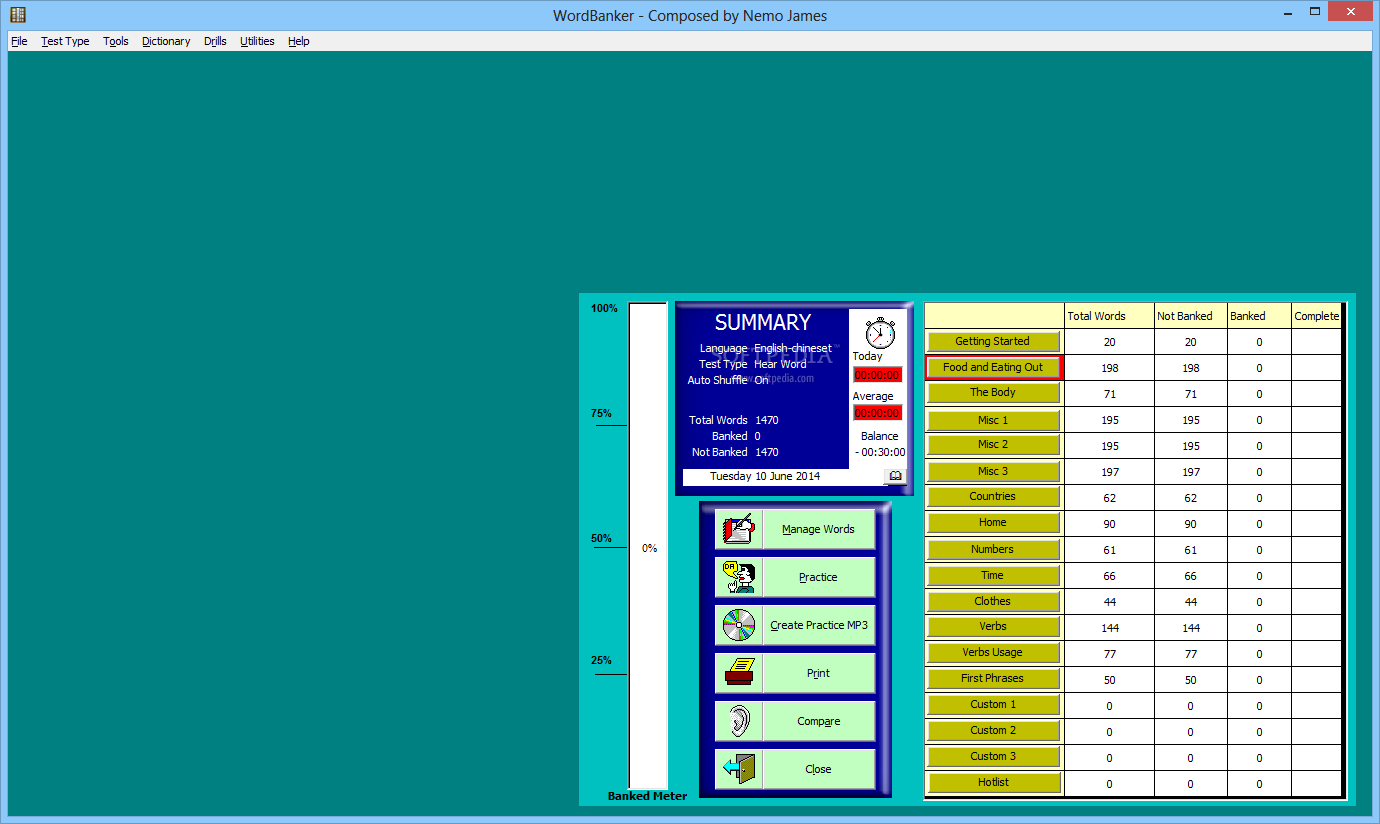Click the Language value English-chineset
Viewport: 1380px width, 824px height.
[793, 348]
